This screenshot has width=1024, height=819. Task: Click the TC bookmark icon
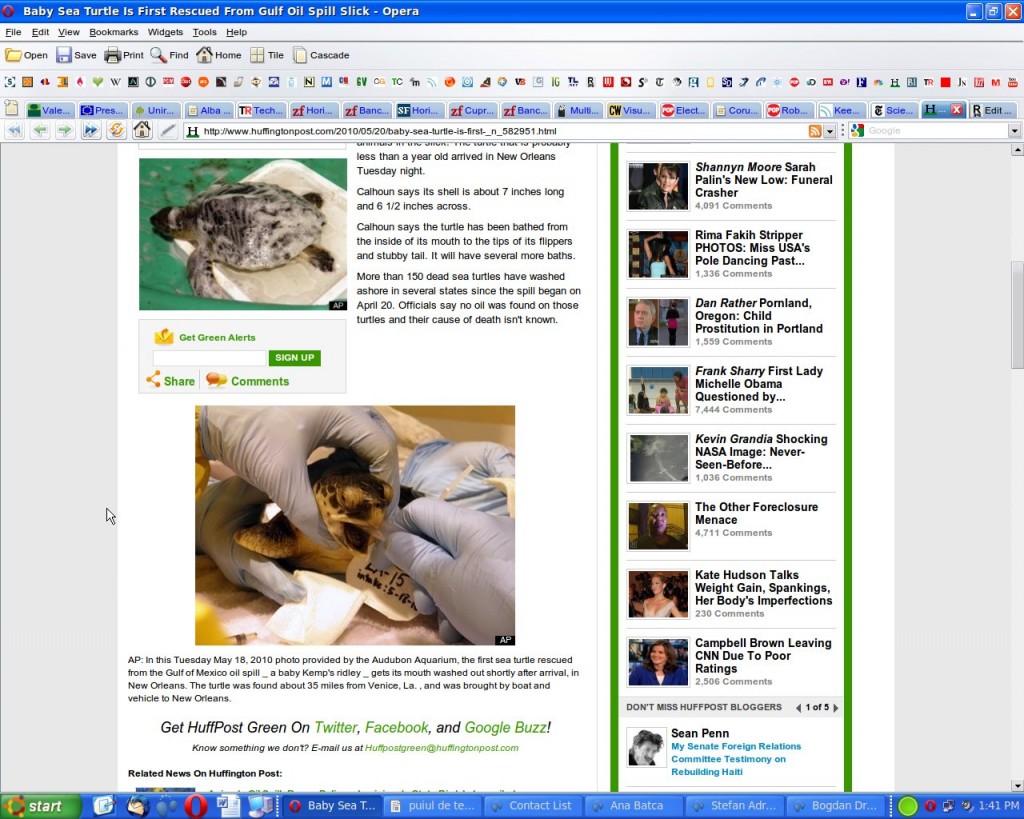coord(397,82)
